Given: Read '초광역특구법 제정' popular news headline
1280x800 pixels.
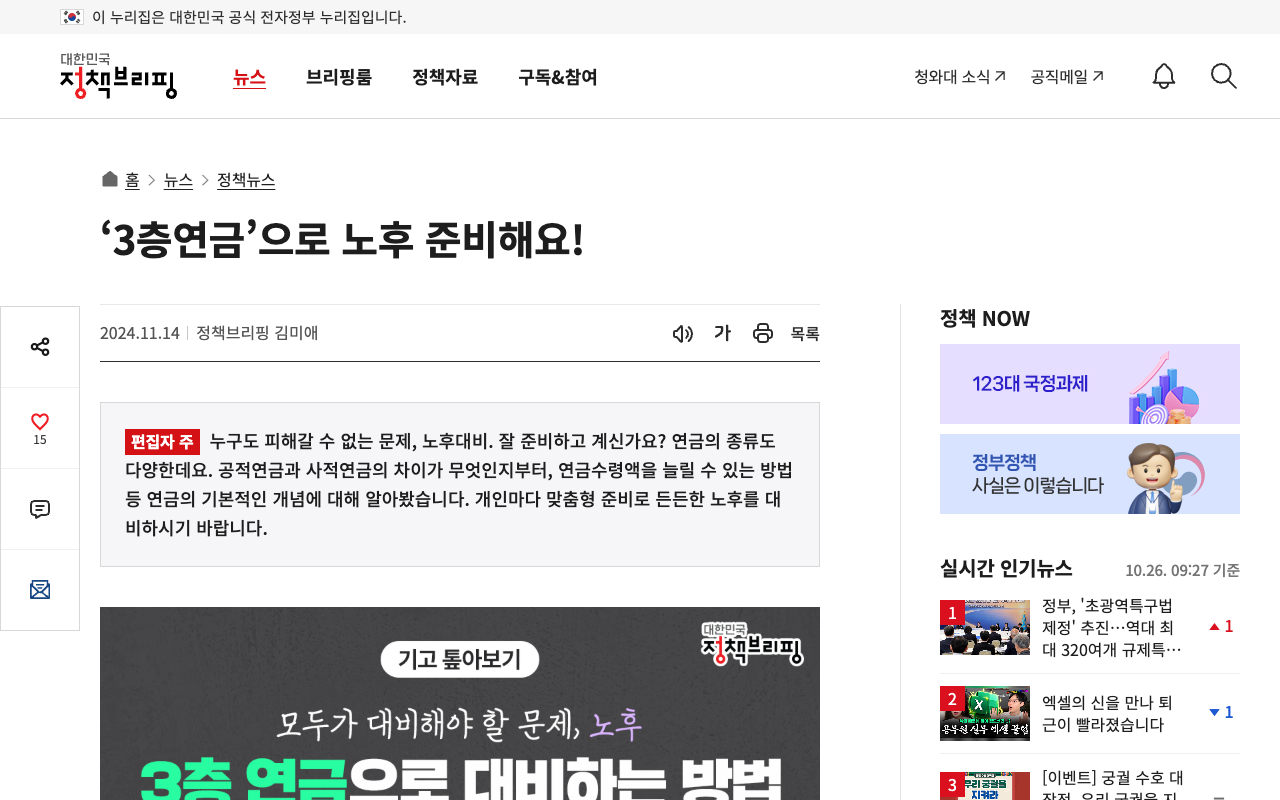Looking at the screenshot, I should (x=1112, y=627).
